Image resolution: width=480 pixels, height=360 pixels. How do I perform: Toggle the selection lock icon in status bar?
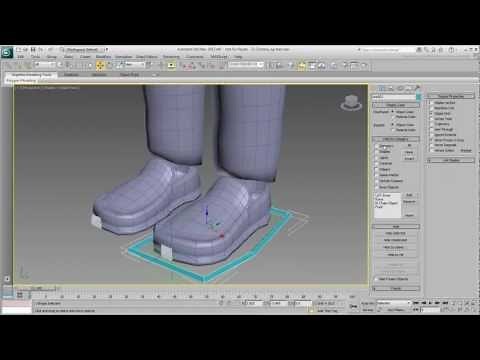point(222,303)
